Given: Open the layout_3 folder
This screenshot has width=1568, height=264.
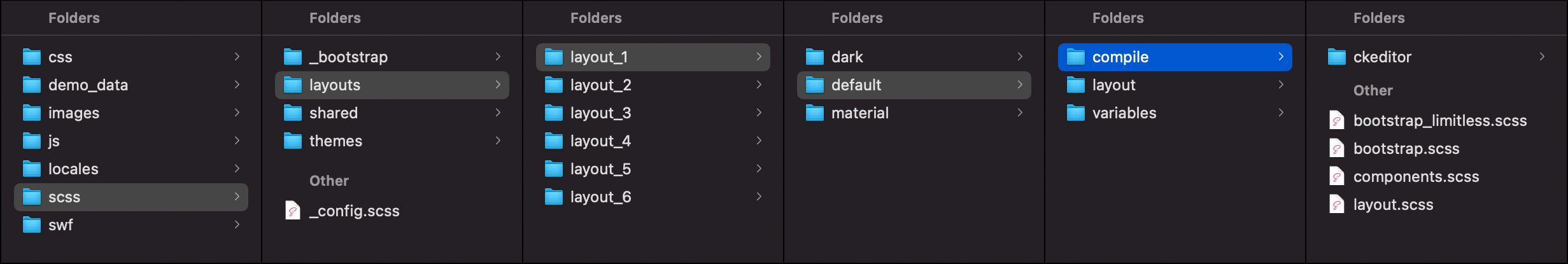Looking at the screenshot, I should [653, 113].
